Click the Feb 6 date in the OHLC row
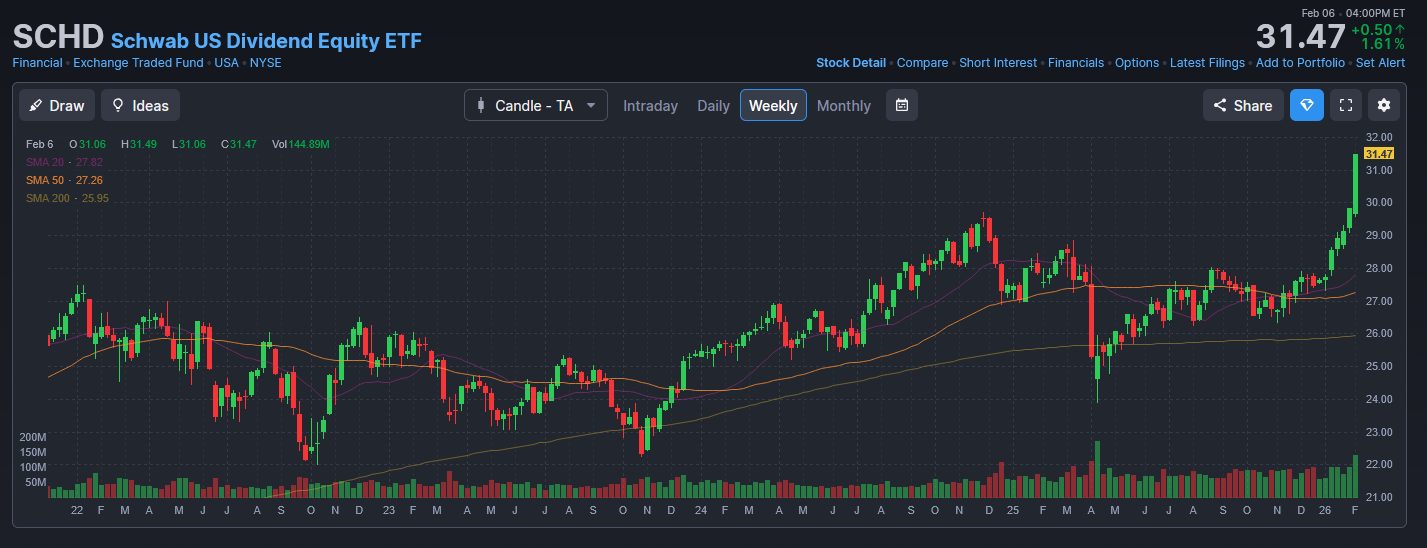 (x=39, y=144)
